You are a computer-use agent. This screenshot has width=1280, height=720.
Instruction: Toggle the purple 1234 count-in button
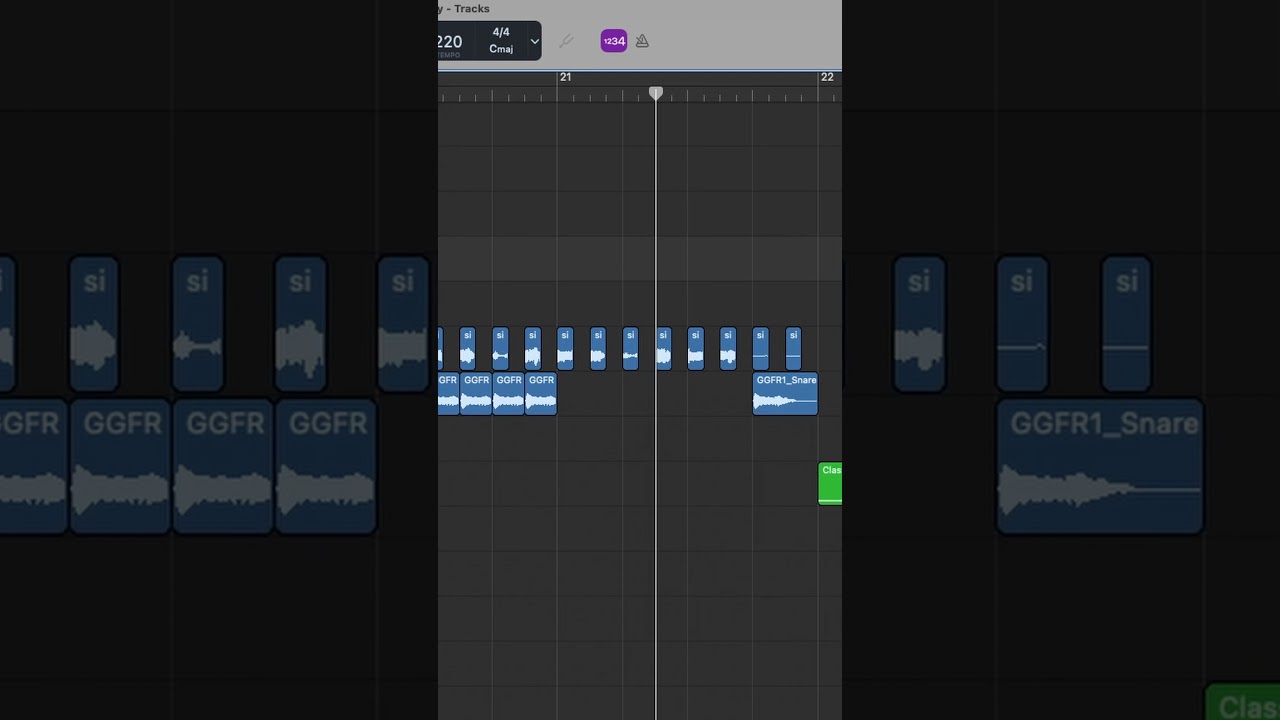point(613,41)
